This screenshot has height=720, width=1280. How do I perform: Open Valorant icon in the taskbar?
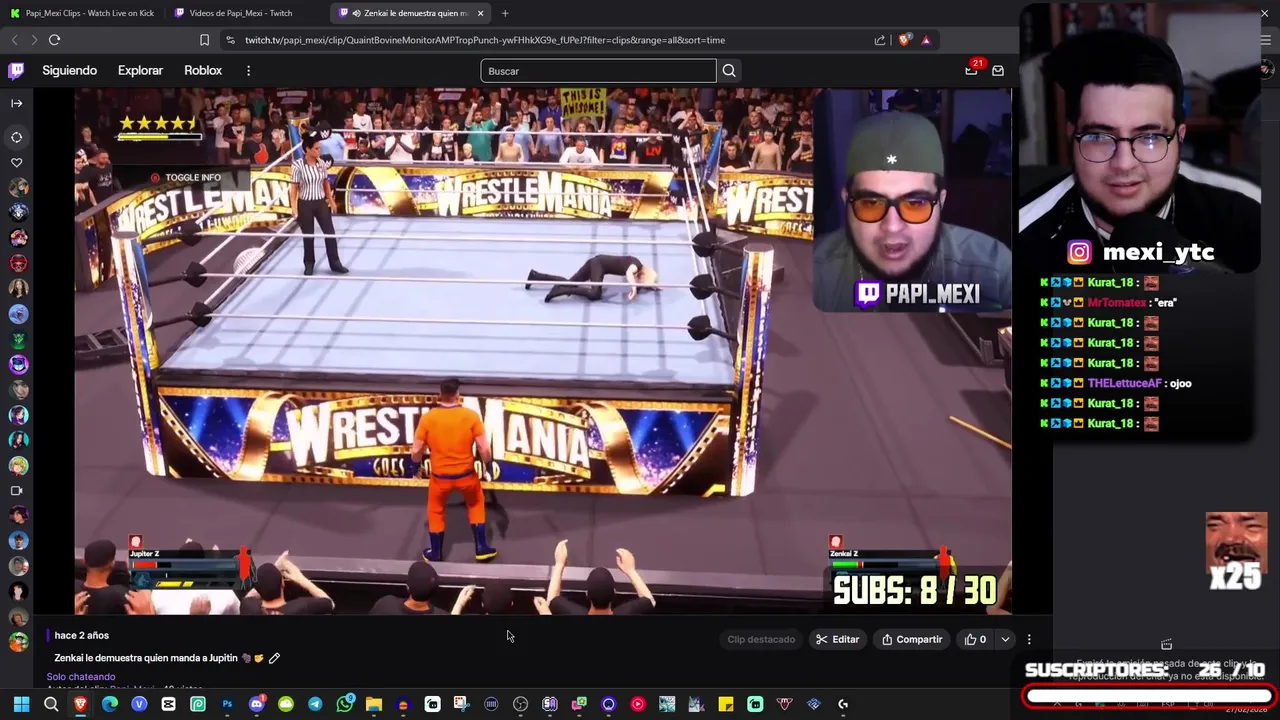click(x=784, y=704)
